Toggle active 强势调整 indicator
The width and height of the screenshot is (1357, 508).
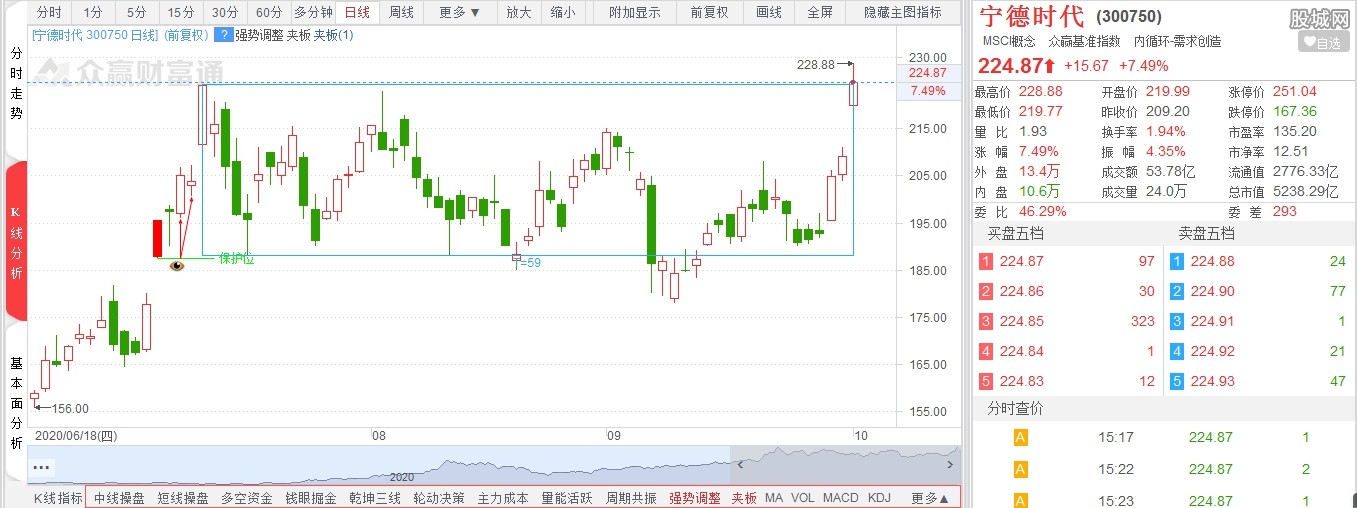click(x=695, y=498)
